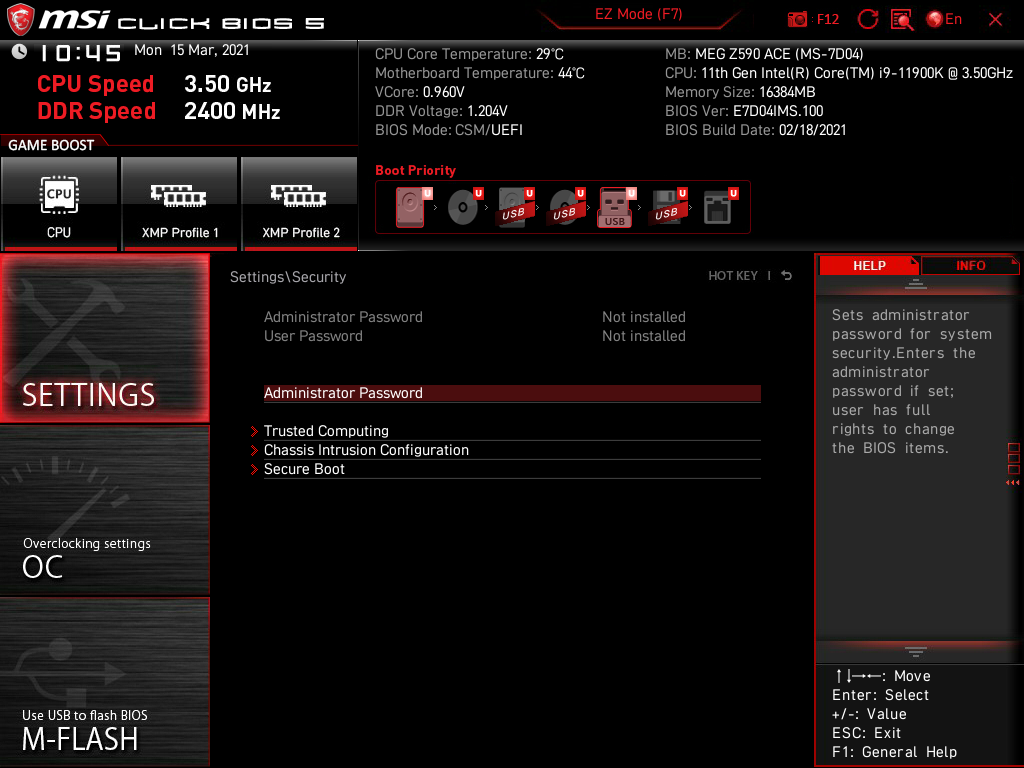Click the help panel bottom scroll handle

[916, 652]
